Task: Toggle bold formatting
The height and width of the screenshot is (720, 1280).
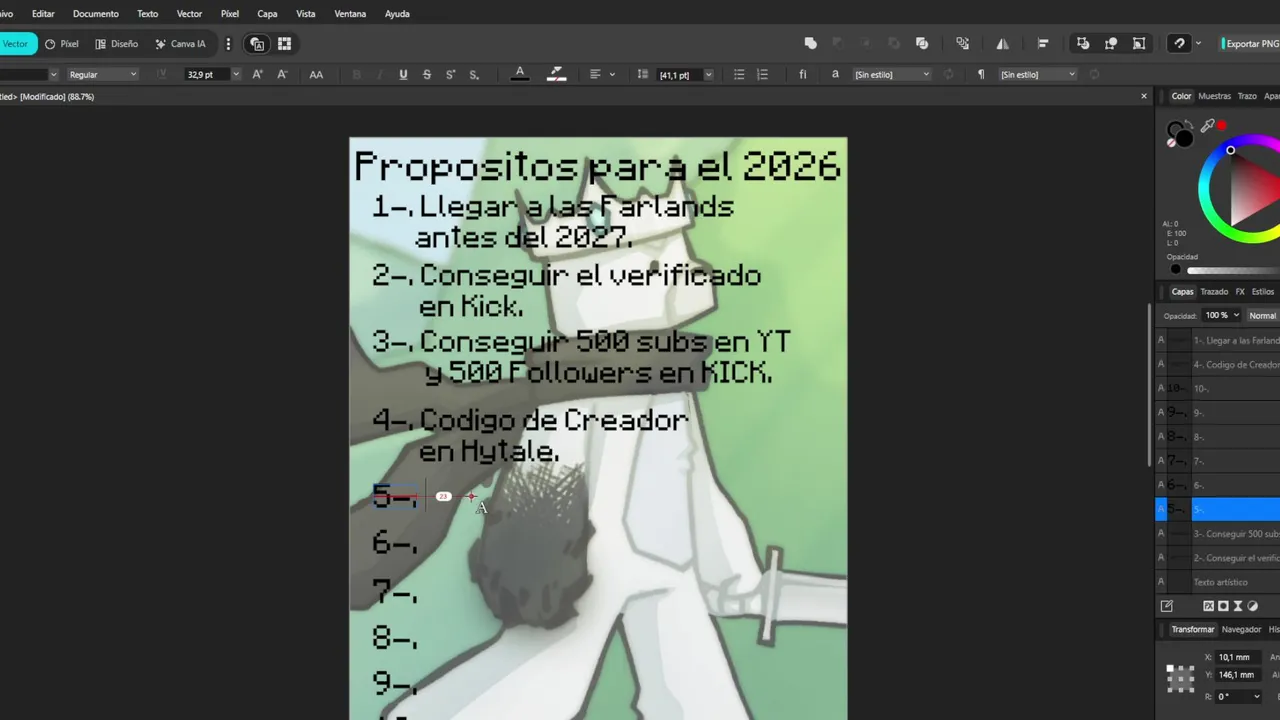Action: [356, 74]
